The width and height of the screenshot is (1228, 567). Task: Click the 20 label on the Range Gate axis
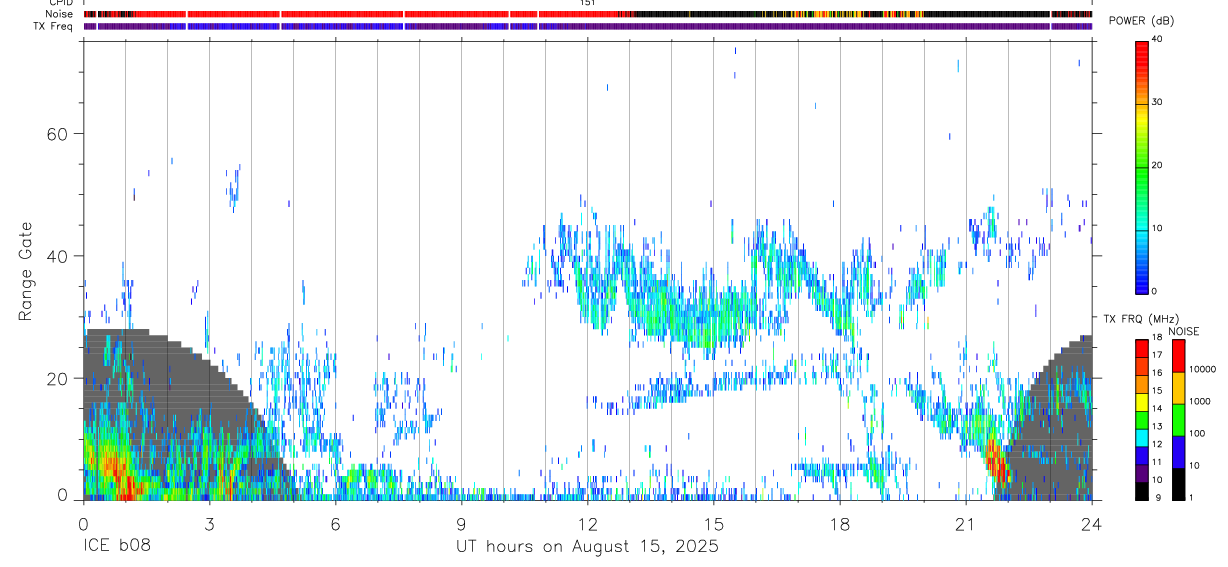click(59, 378)
